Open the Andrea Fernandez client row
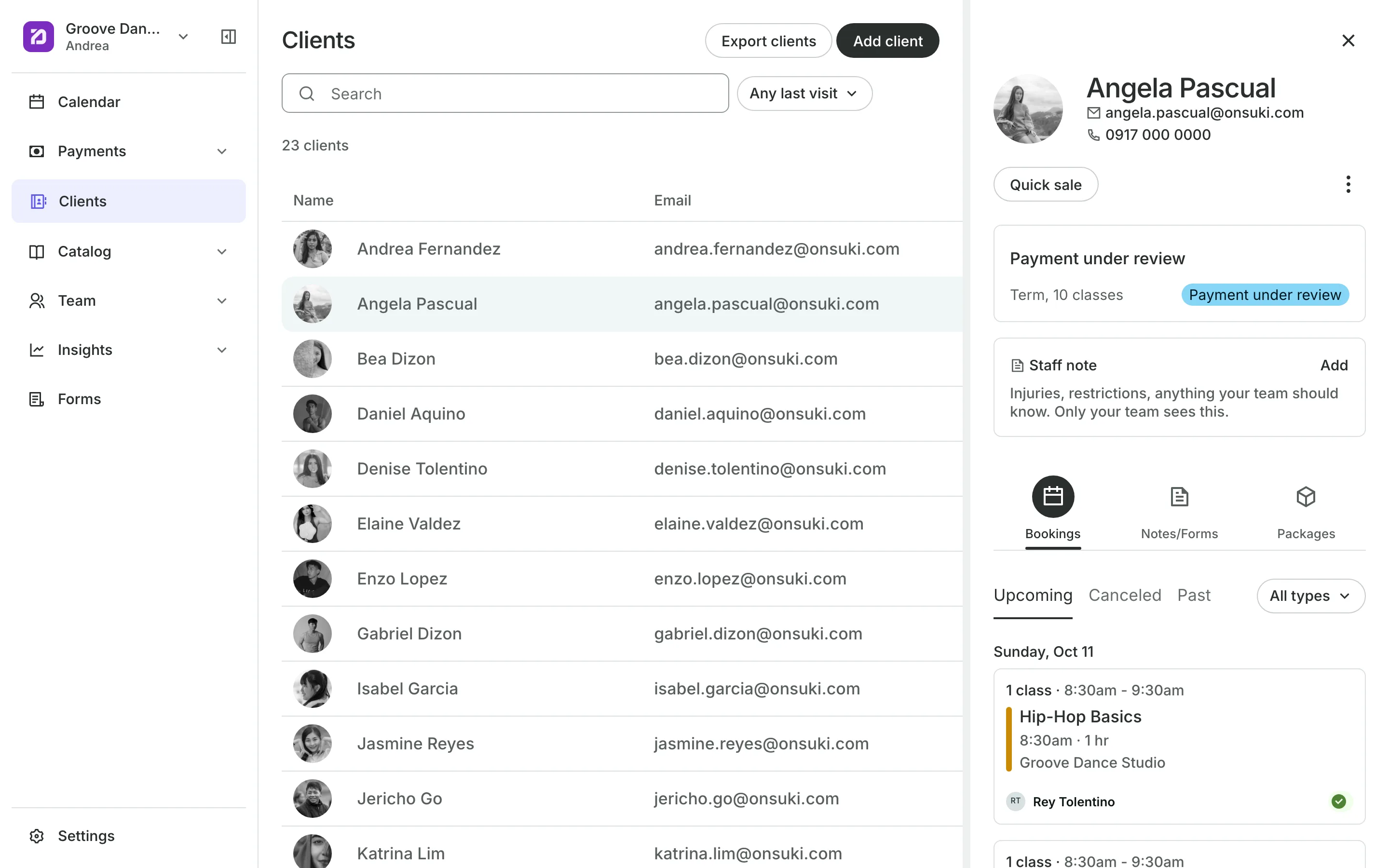 pos(622,249)
